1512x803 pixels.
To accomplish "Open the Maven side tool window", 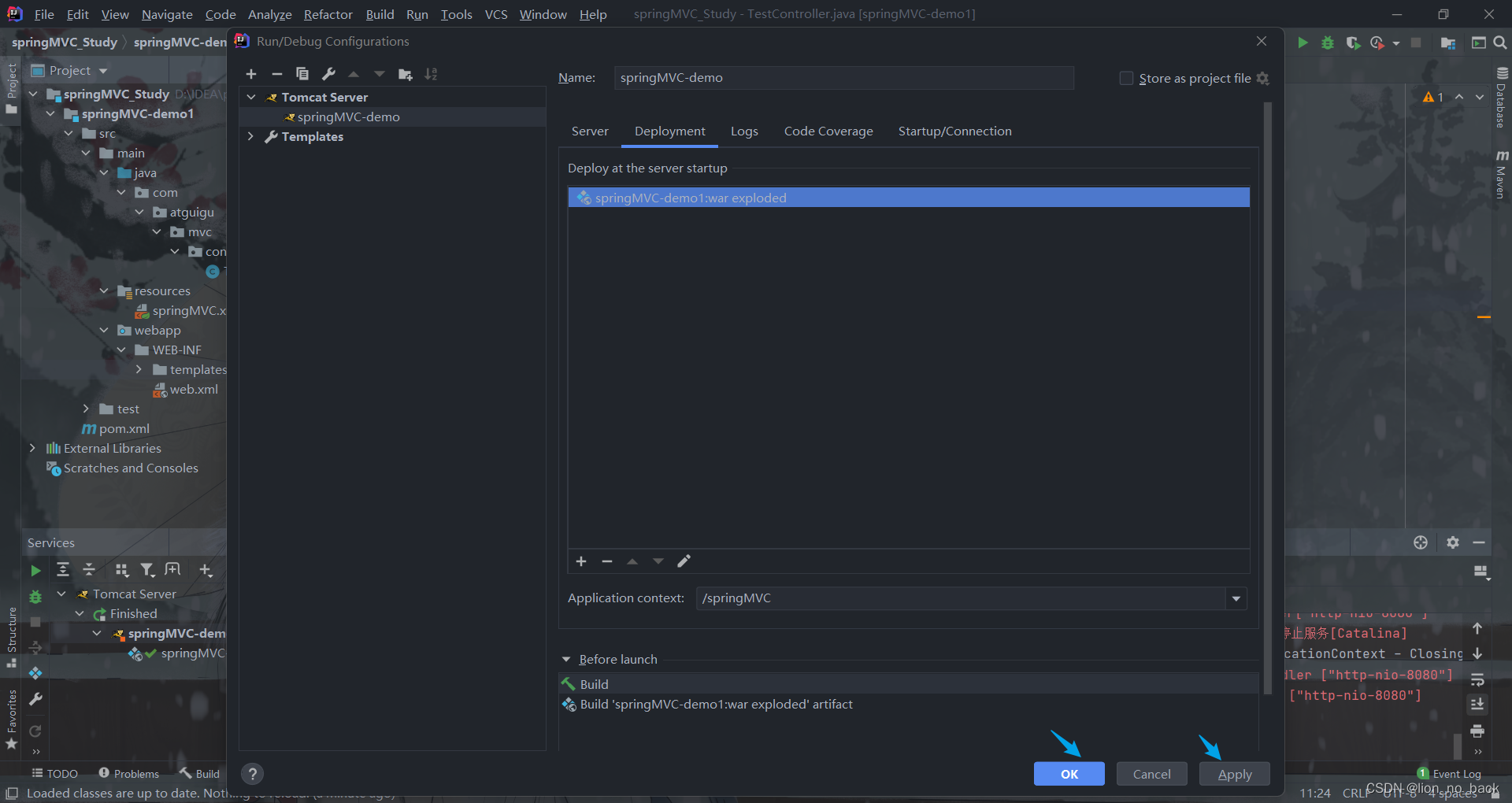I will 1501,174.
